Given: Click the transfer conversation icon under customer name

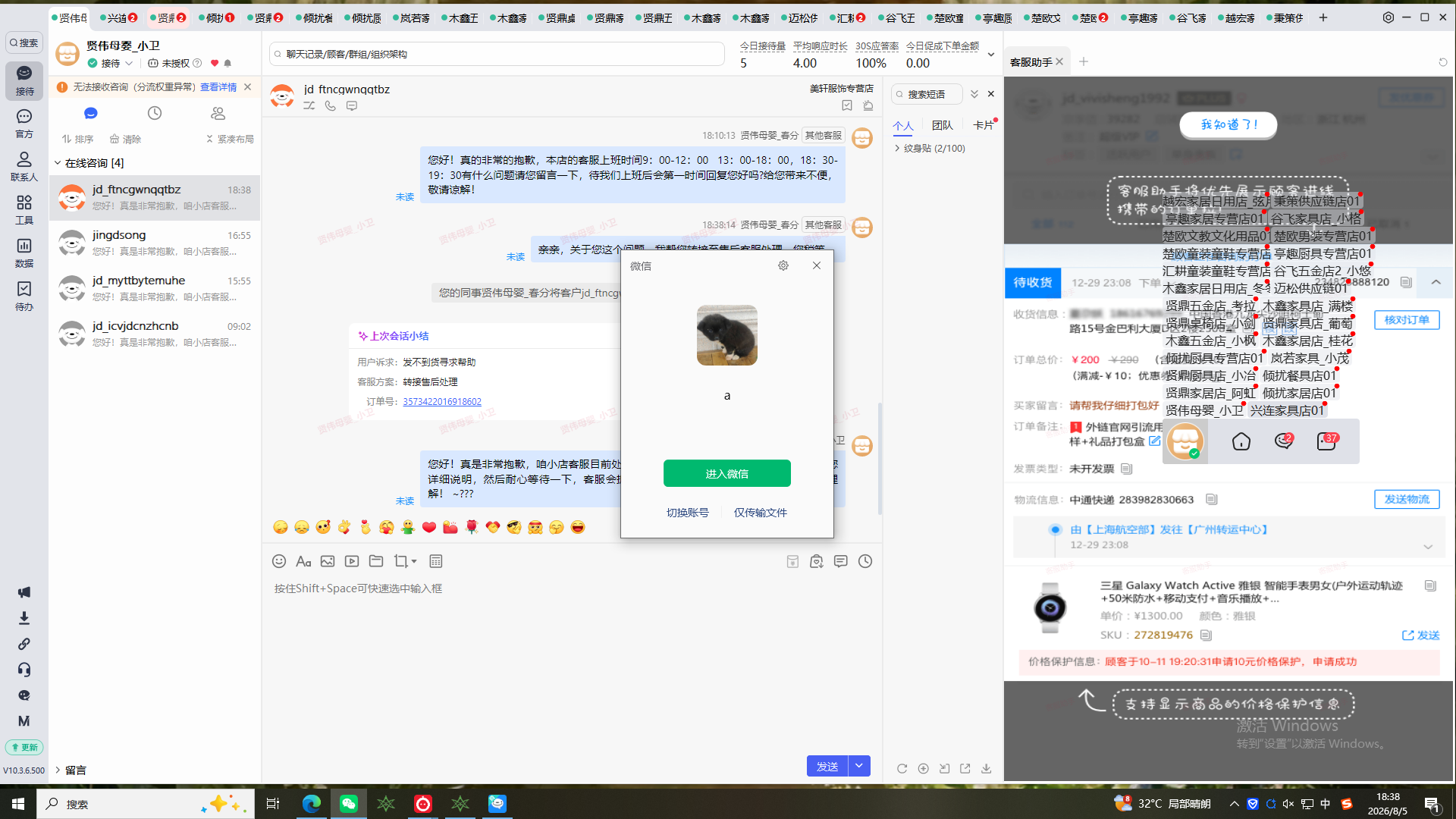Looking at the screenshot, I should click(x=309, y=106).
